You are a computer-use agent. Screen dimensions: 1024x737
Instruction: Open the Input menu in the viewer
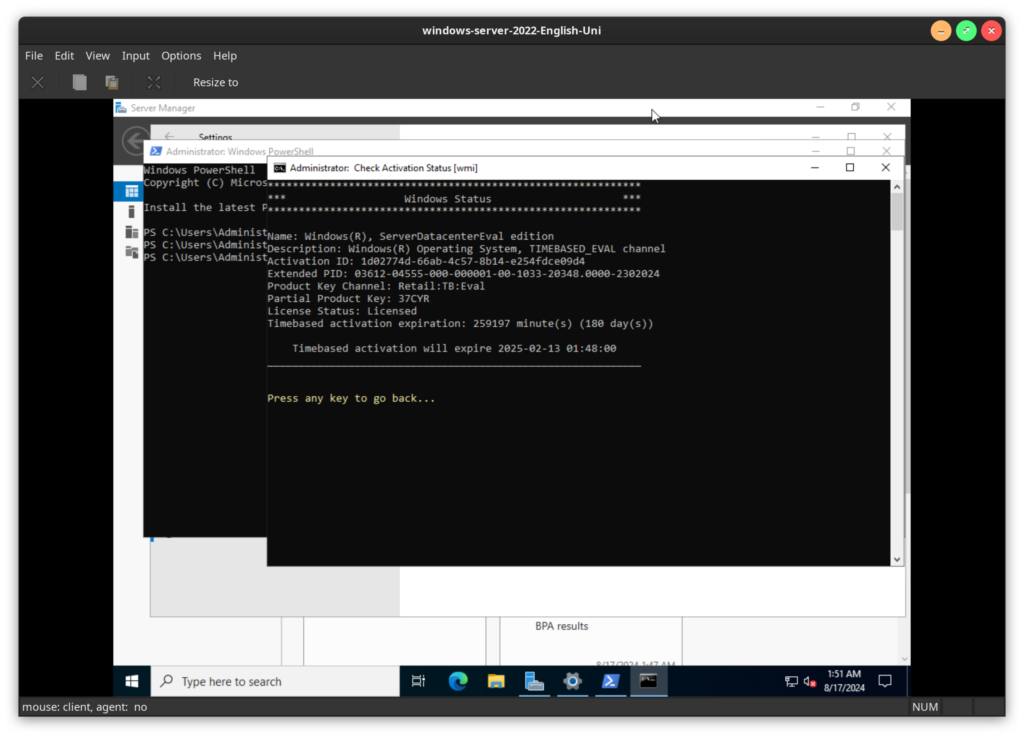click(x=136, y=56)
